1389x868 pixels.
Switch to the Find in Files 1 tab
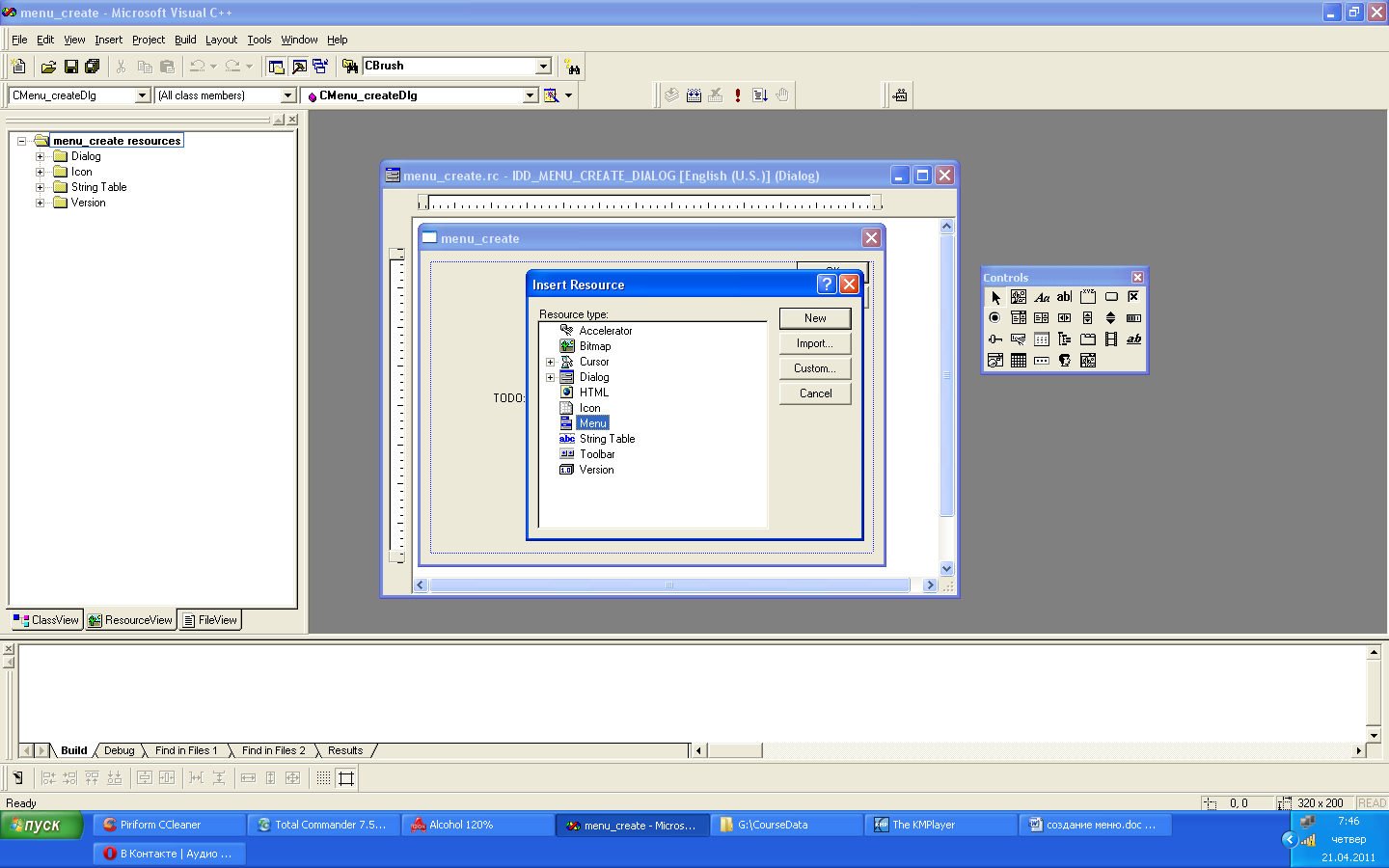186,750
